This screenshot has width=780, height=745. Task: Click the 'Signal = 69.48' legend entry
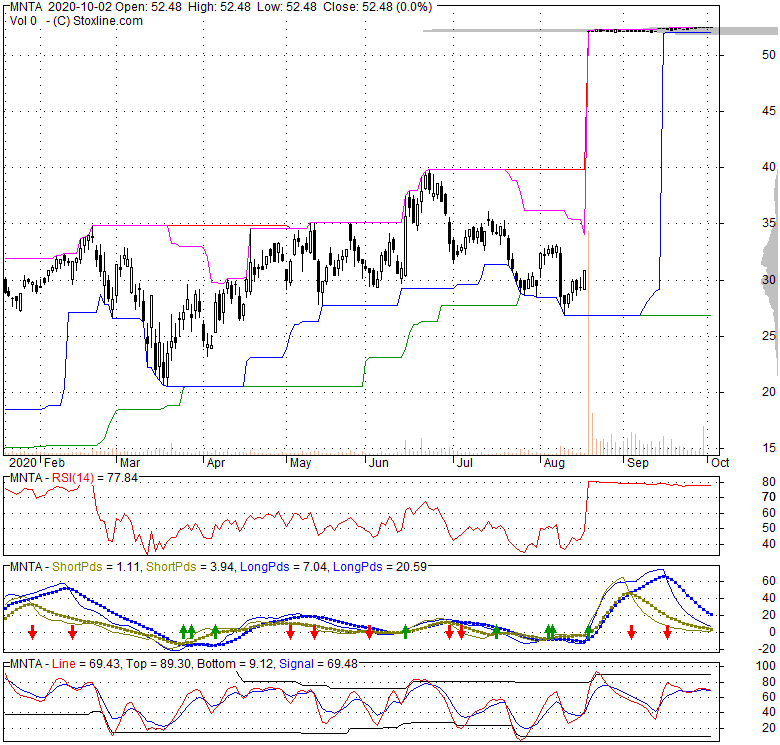(318, 664)
